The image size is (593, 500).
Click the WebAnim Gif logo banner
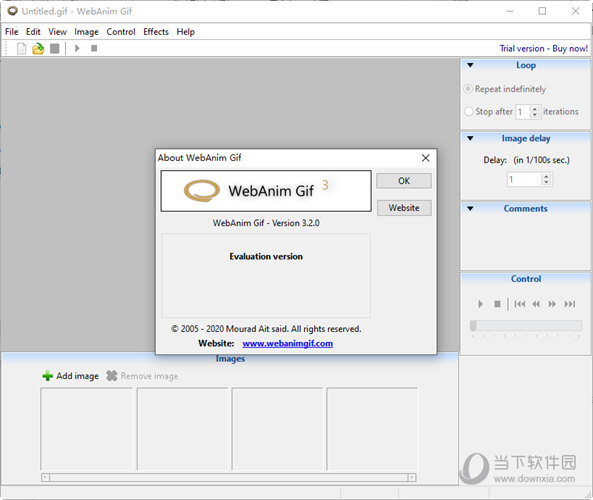click(x=266, y=191)
